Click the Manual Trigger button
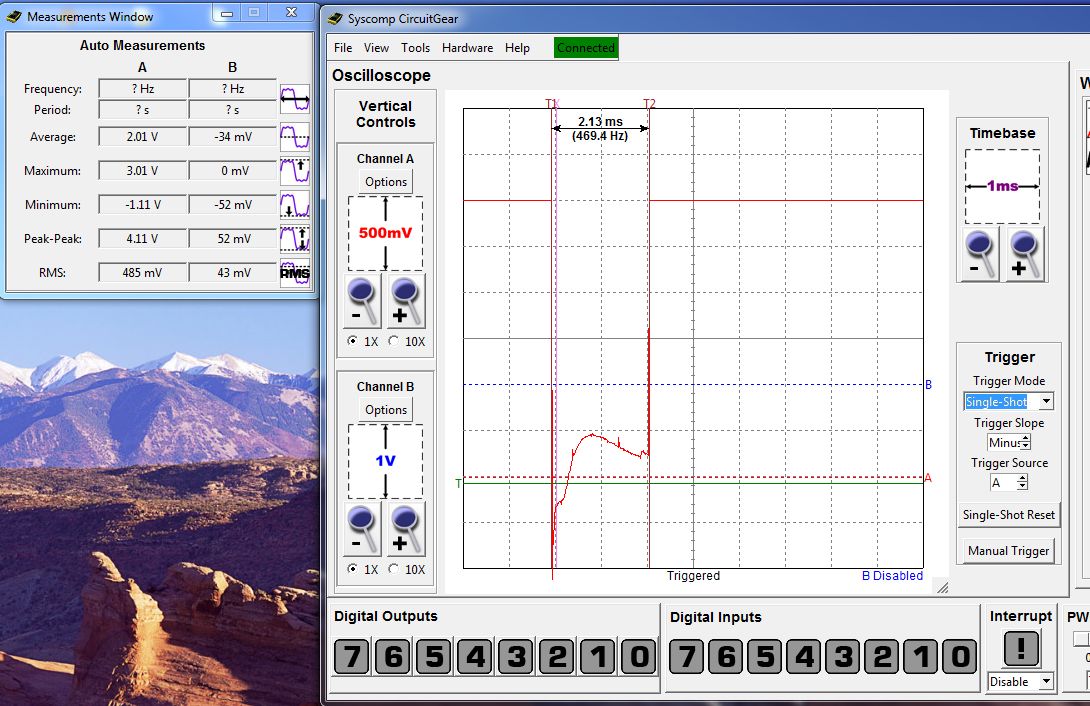The height and width of the screenshot is (706, 1090). click(1008, 551)
